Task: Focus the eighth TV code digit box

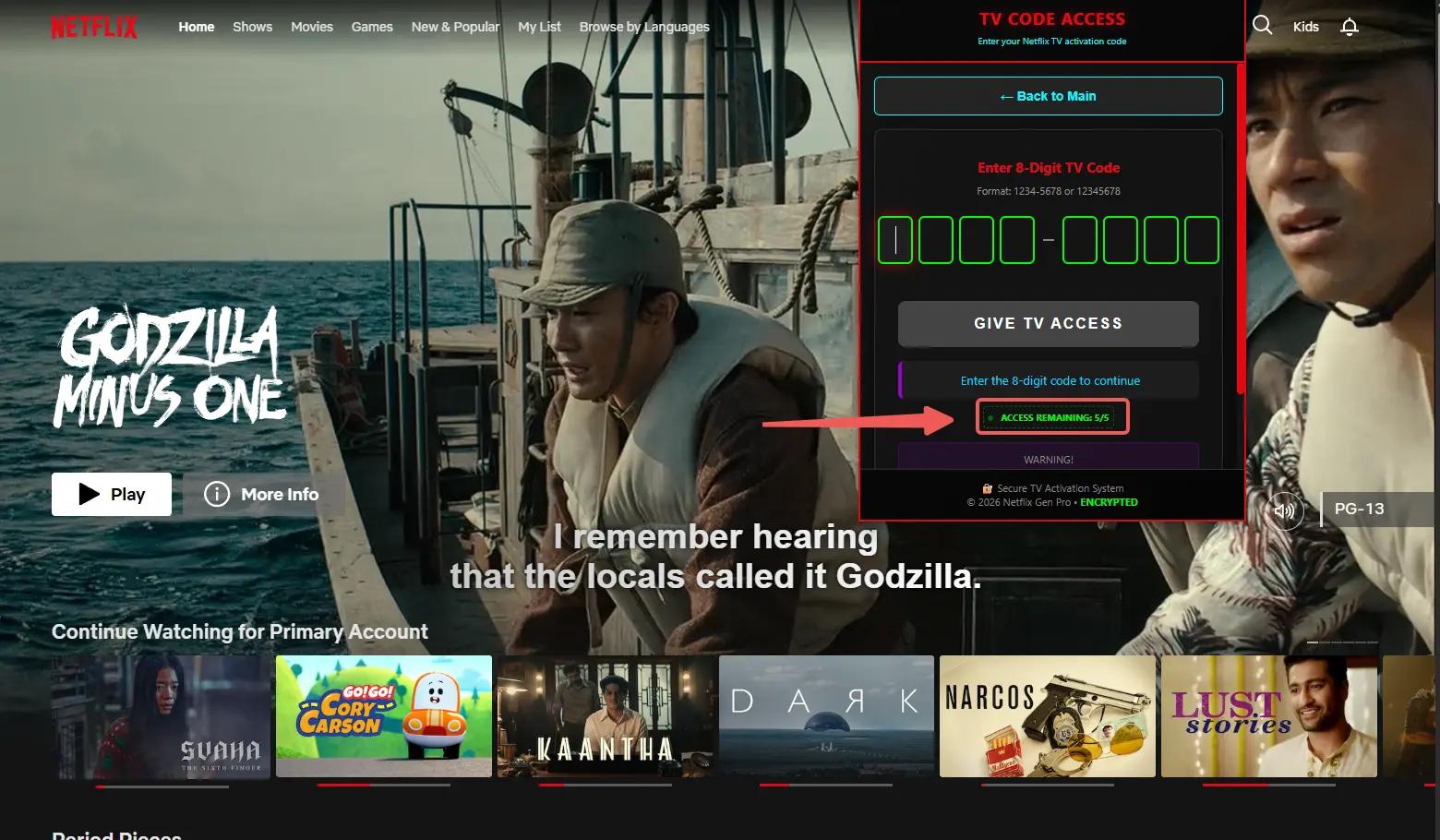Action: (1202, 240)
